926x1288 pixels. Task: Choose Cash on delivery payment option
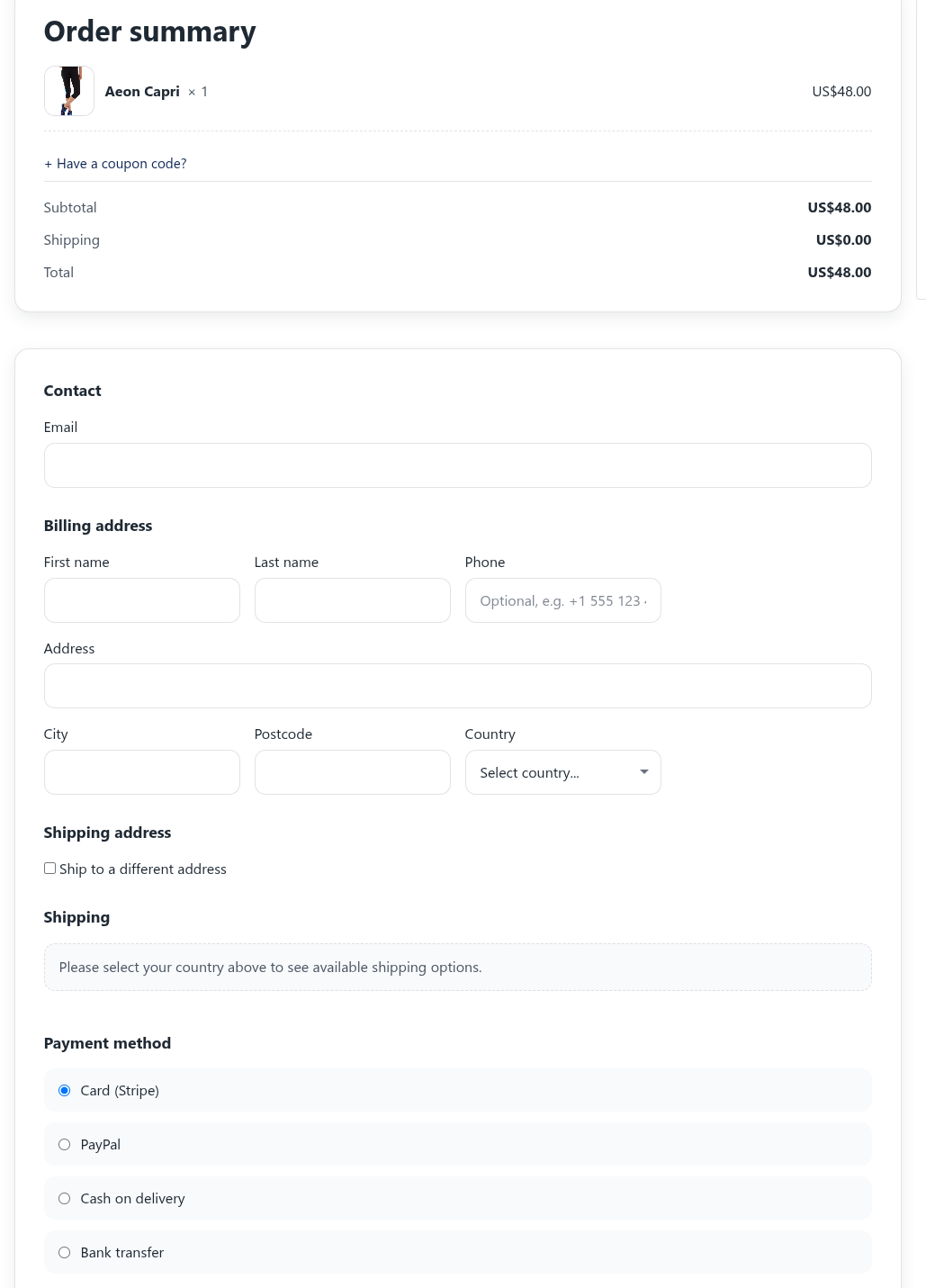tap(64, 1198)
